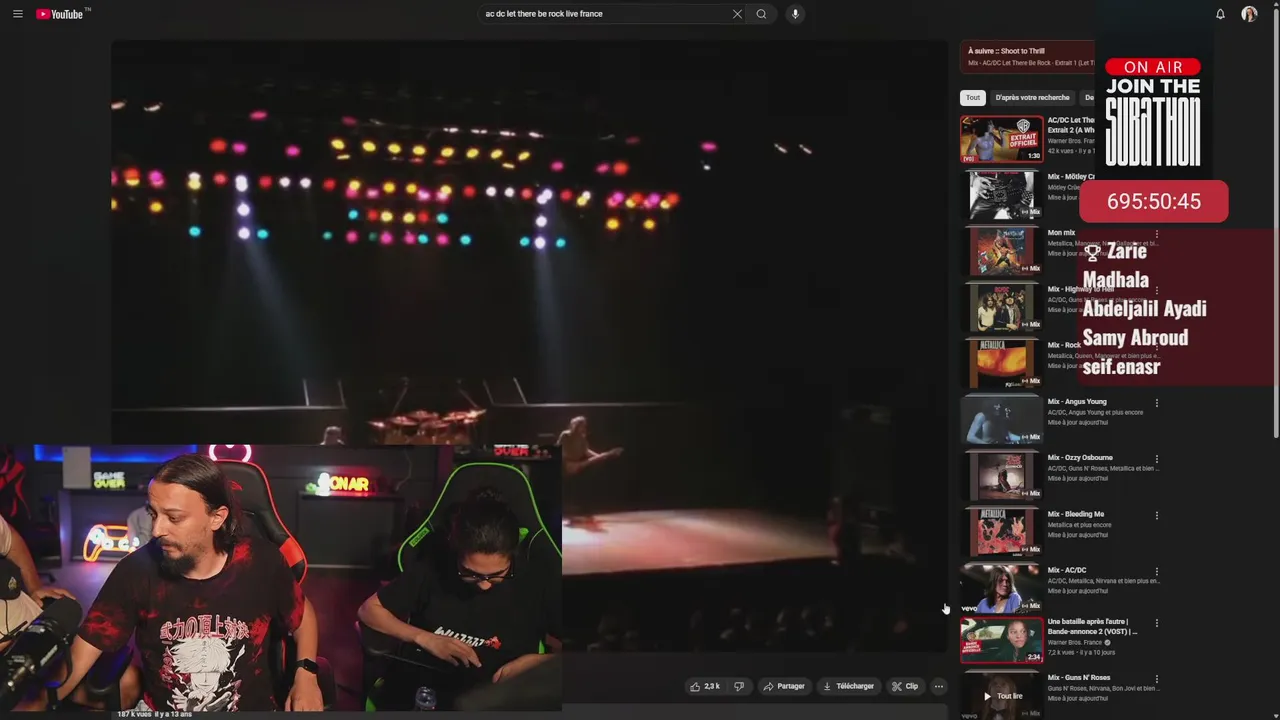The height and width of the screenshot is (720, 1280).
Task: Play all on Mix - Guns N' Roses thumbnail
Action: [x=1002, y=696]
